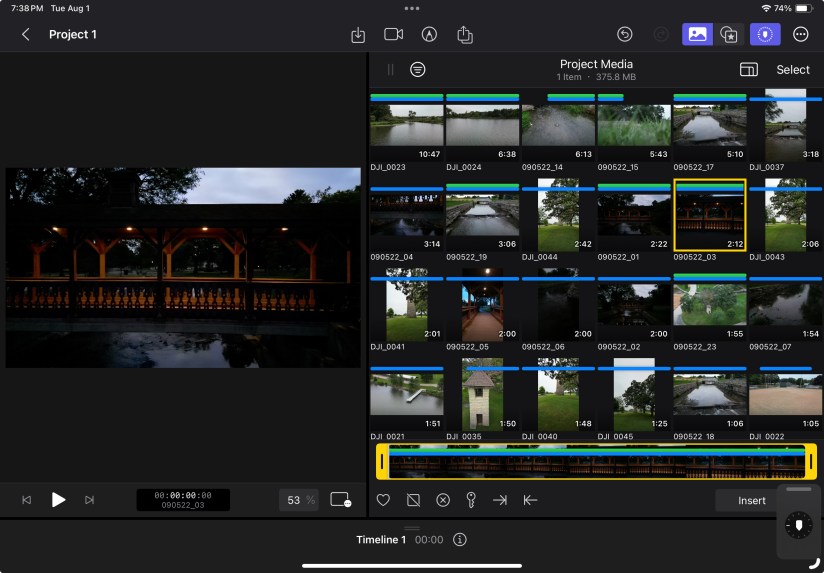Open the browser filter and sort menu
The height and width of the screenshot is (573, 824).
coord(418,70)
